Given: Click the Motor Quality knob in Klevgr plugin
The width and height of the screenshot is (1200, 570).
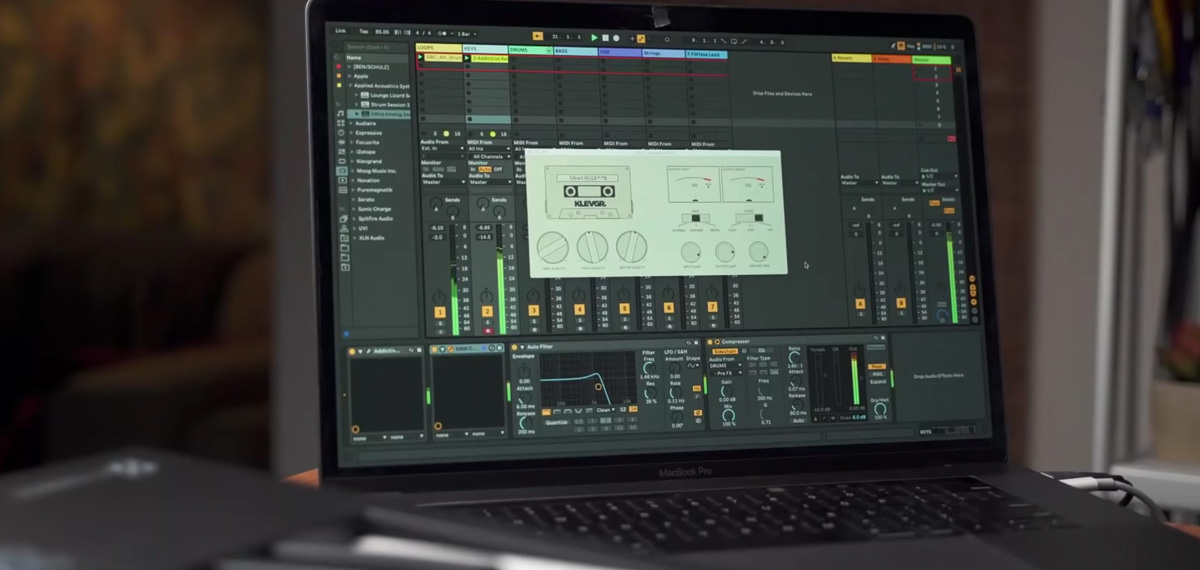Looking at the screenshot, I should click(x=631, y=246).
